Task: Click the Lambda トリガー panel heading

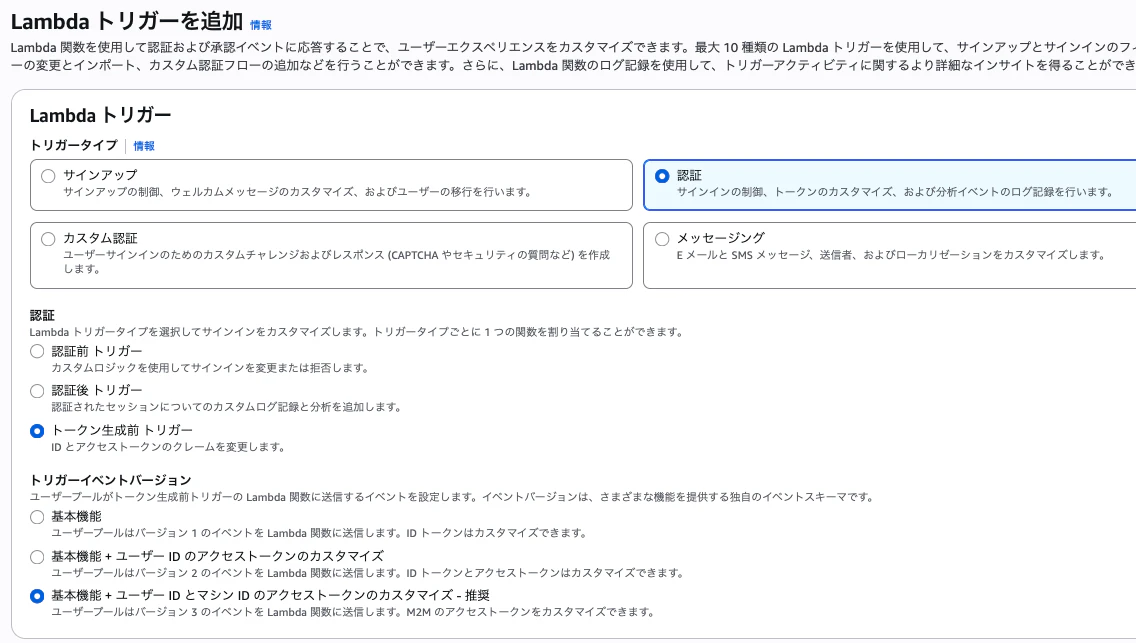Action: tap(100, 114)
